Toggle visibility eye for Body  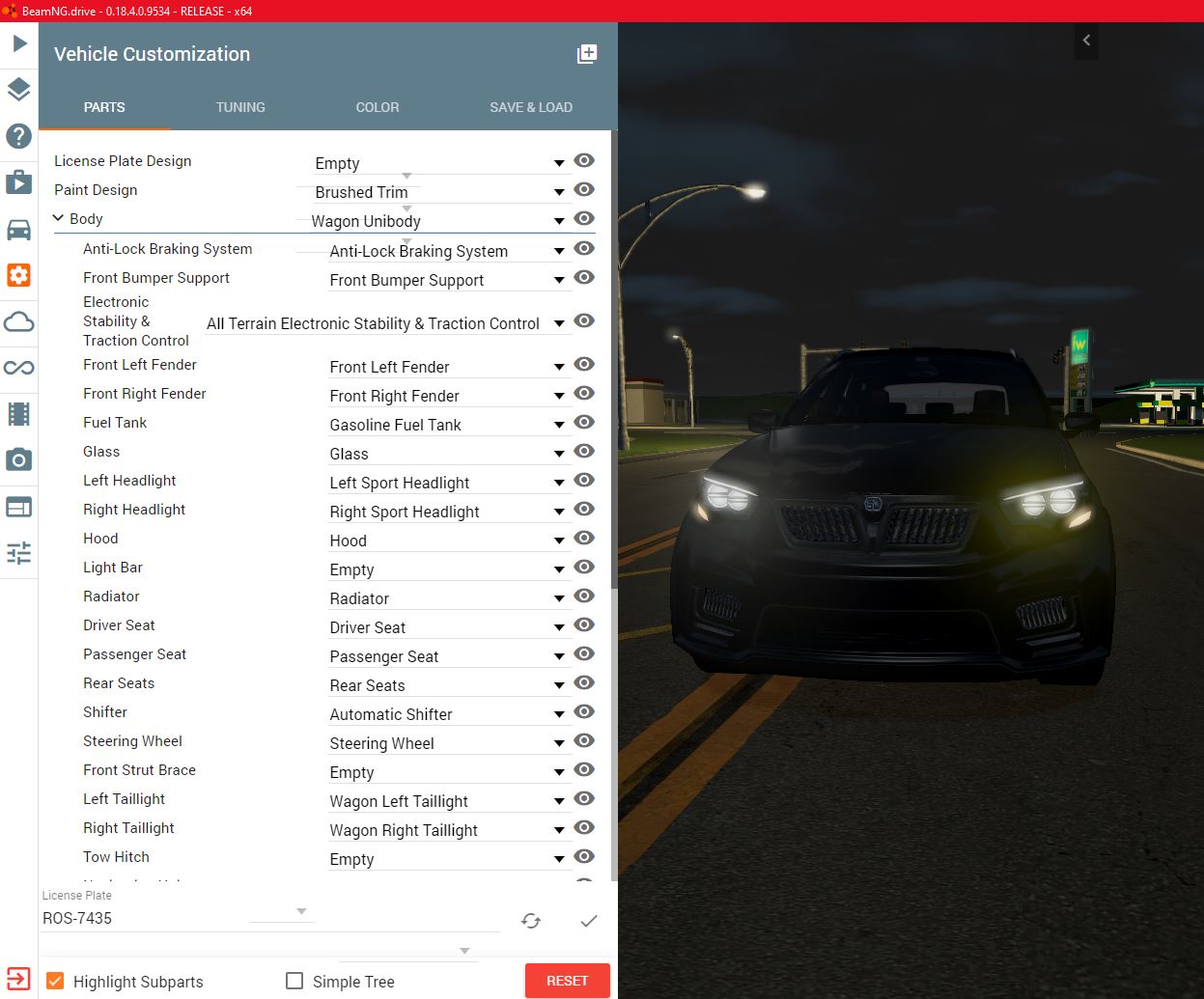click(584, 219)
